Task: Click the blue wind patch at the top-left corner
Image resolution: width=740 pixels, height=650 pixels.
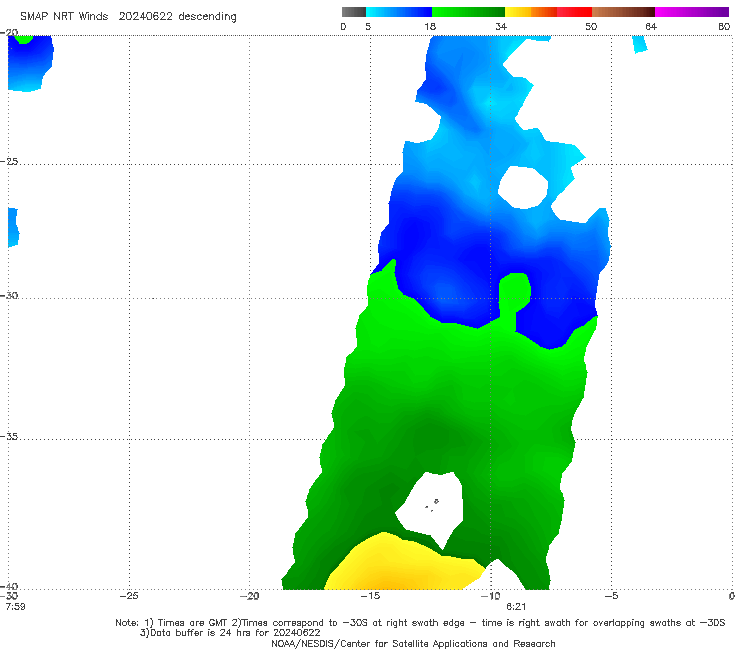Action: pos(29,64)
